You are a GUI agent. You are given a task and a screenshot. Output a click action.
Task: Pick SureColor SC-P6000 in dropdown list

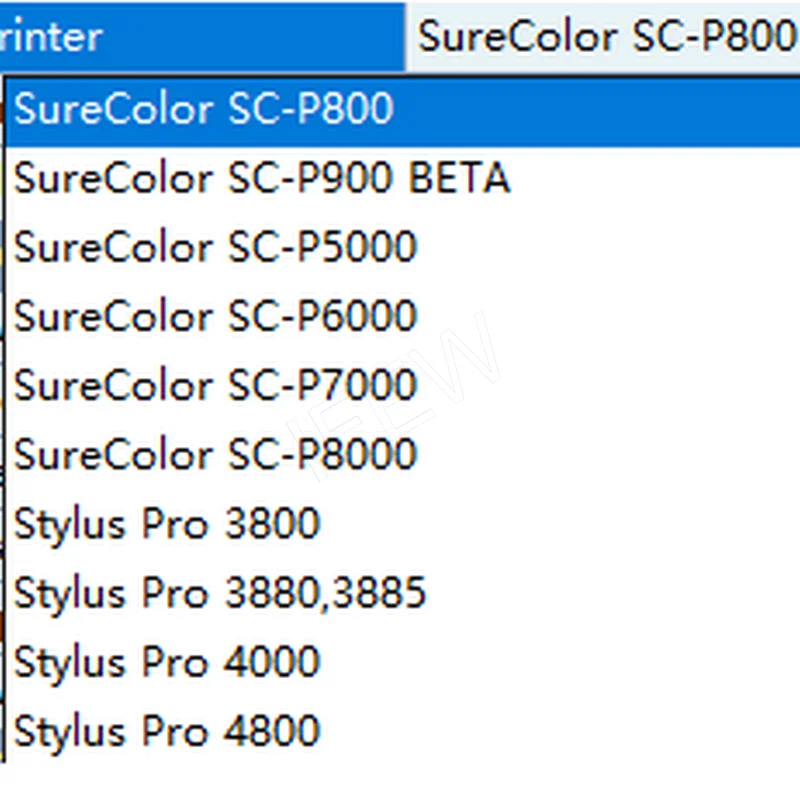point(215,317)
